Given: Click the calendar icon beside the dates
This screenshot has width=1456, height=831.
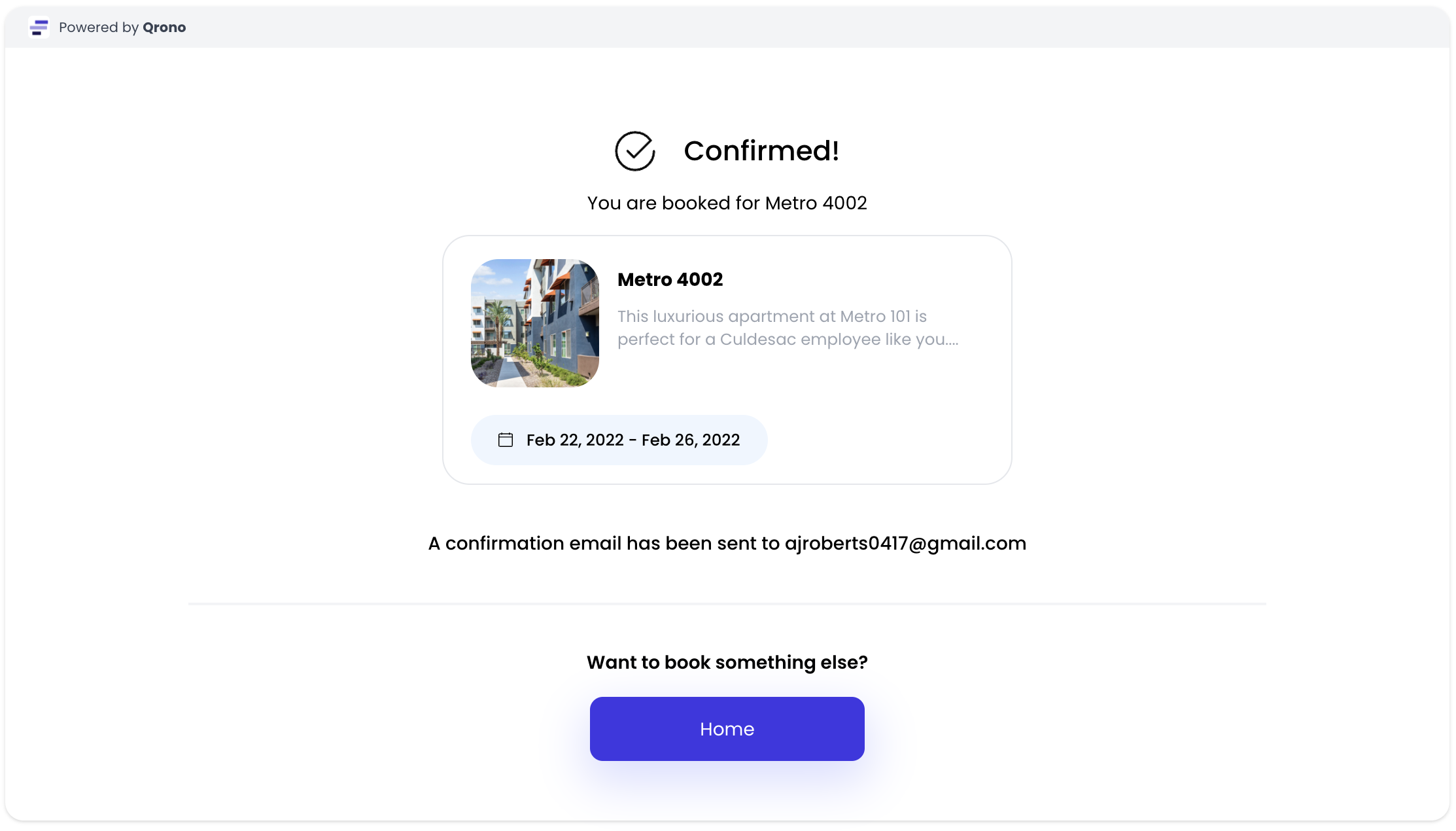Looking at the screenshot, I should [x=506, y=440].
